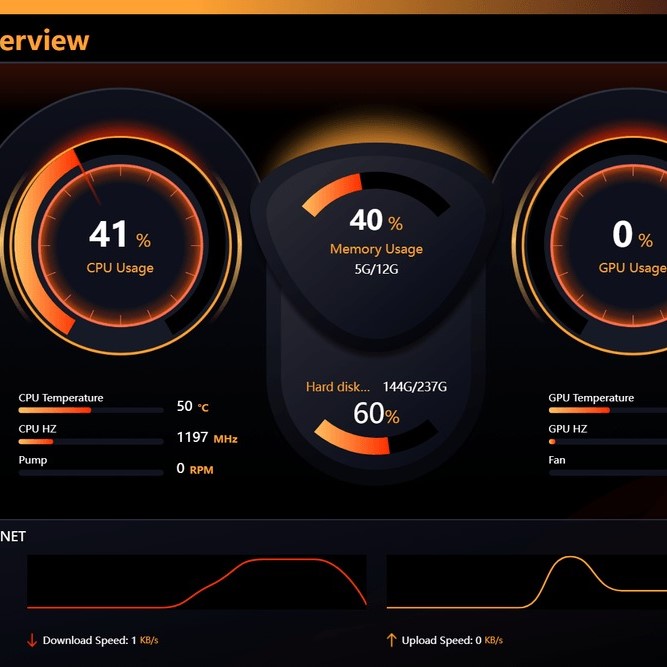Click the orange upload arrow icon

391,640
